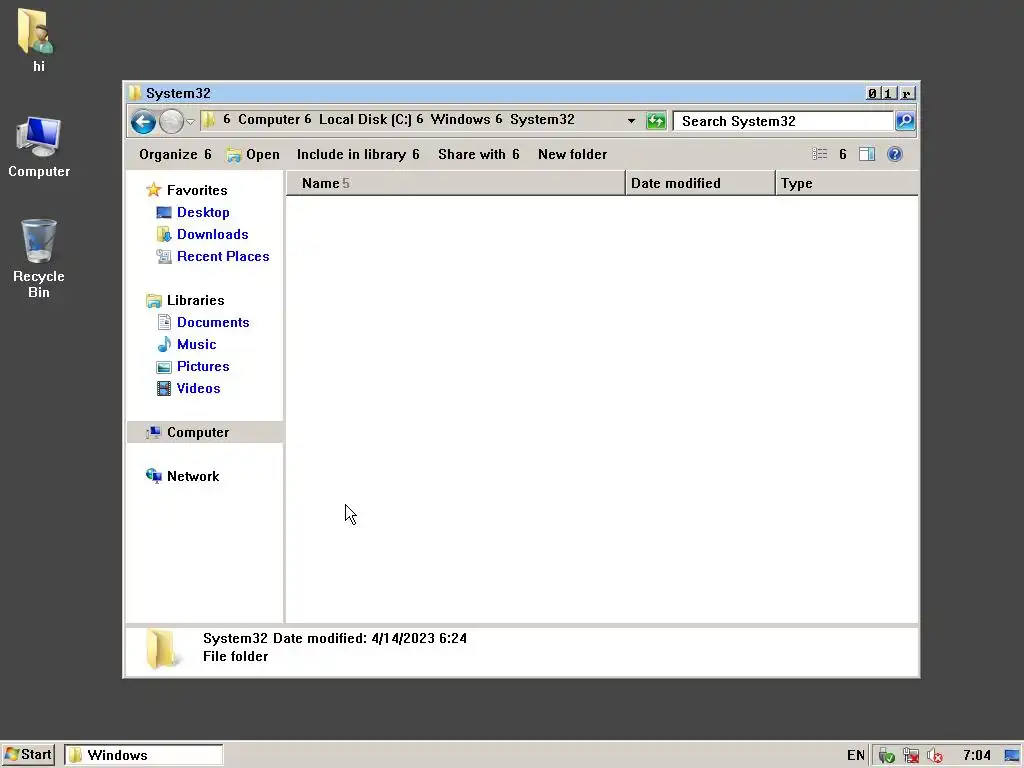Viewport: 1024px width, 768px height.
Task: Open the Include in library menu
Action: pyautogui.click(x=358, y=155)
